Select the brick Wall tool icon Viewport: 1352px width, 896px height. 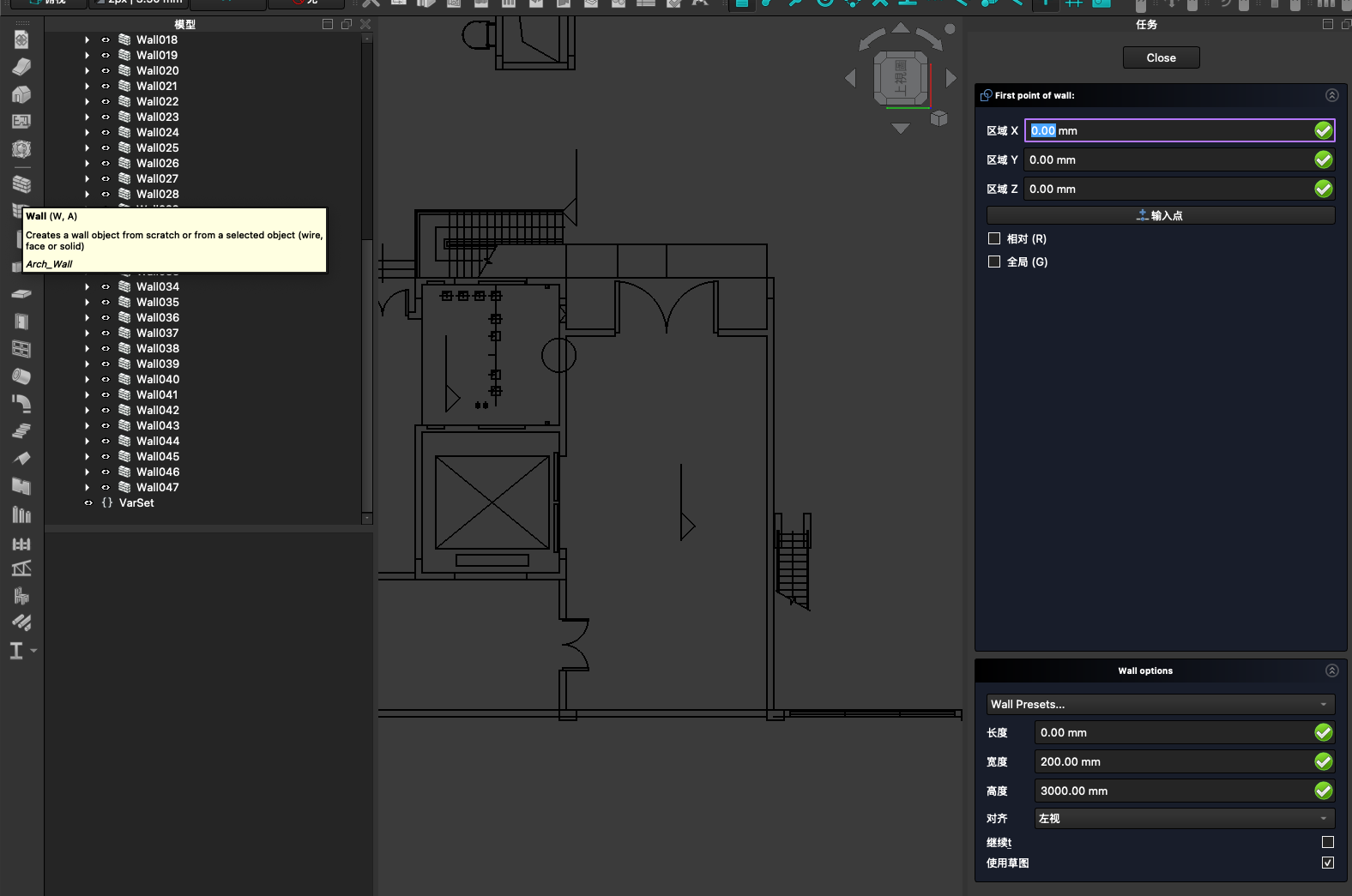point(21,184)
